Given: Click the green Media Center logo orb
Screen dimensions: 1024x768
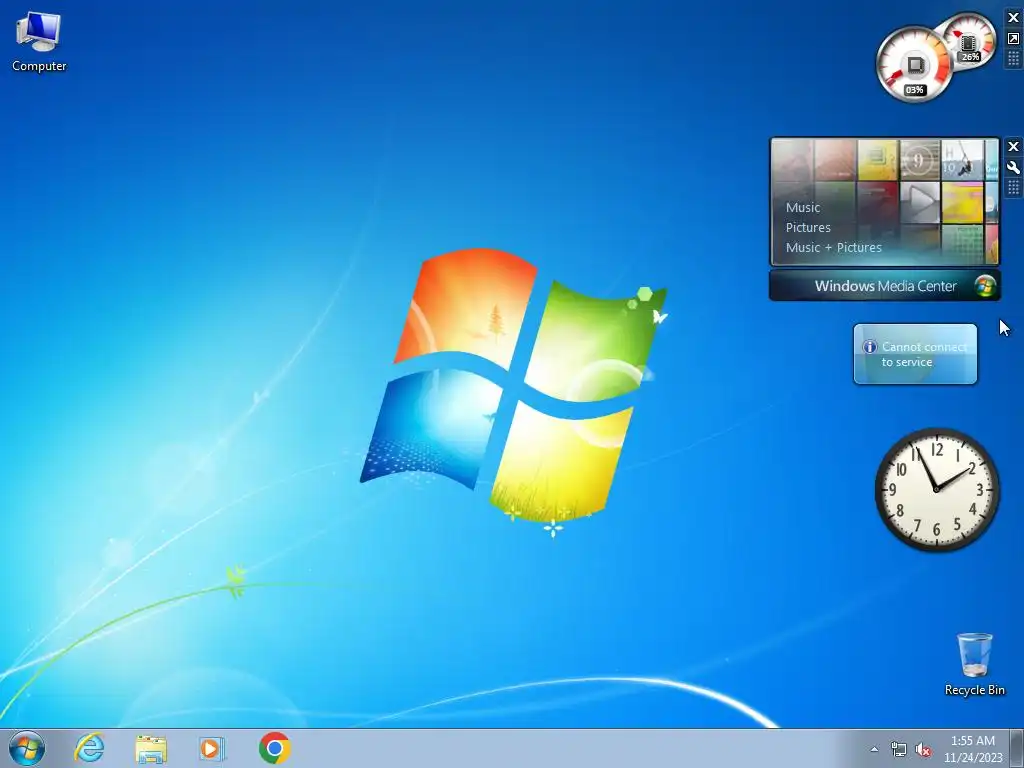Looking at the screenshot, I should [x=985, y=286].
